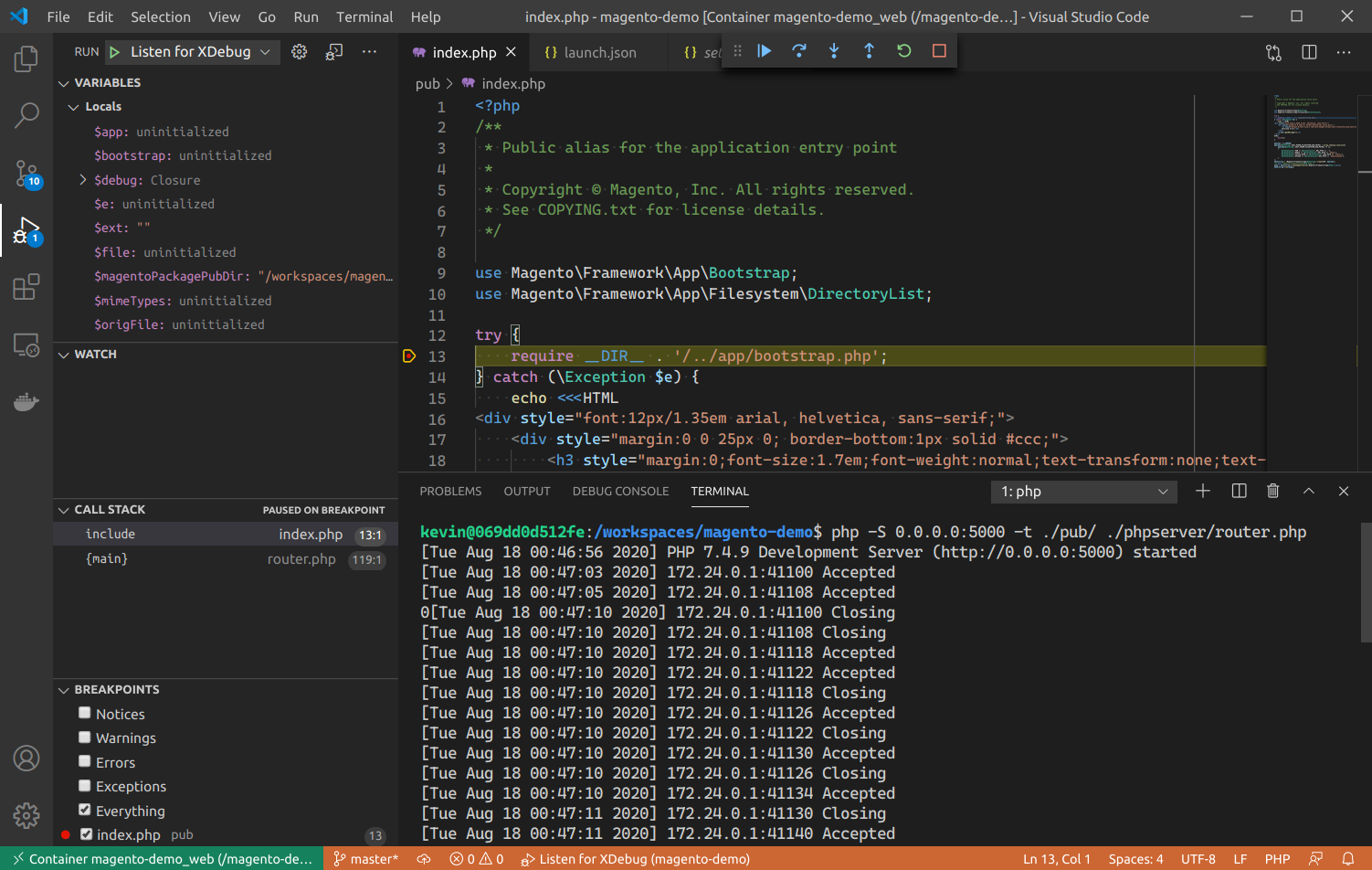Open the Explorer view in activity bar
Image resolution: width=1372 pixels, height=870 pixels.
[26, 59]
